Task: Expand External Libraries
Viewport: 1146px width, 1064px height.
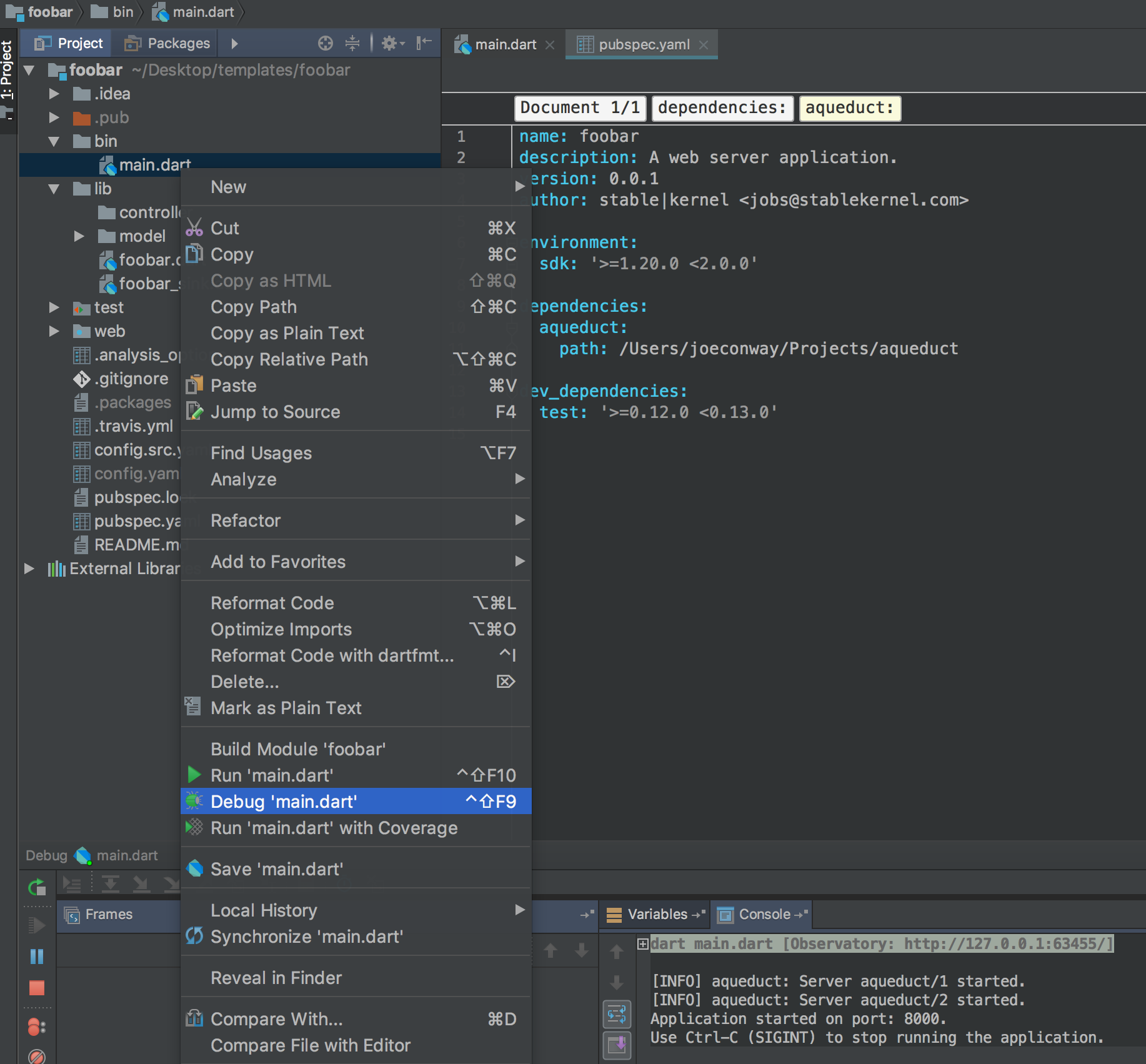Action: [29, 569]
